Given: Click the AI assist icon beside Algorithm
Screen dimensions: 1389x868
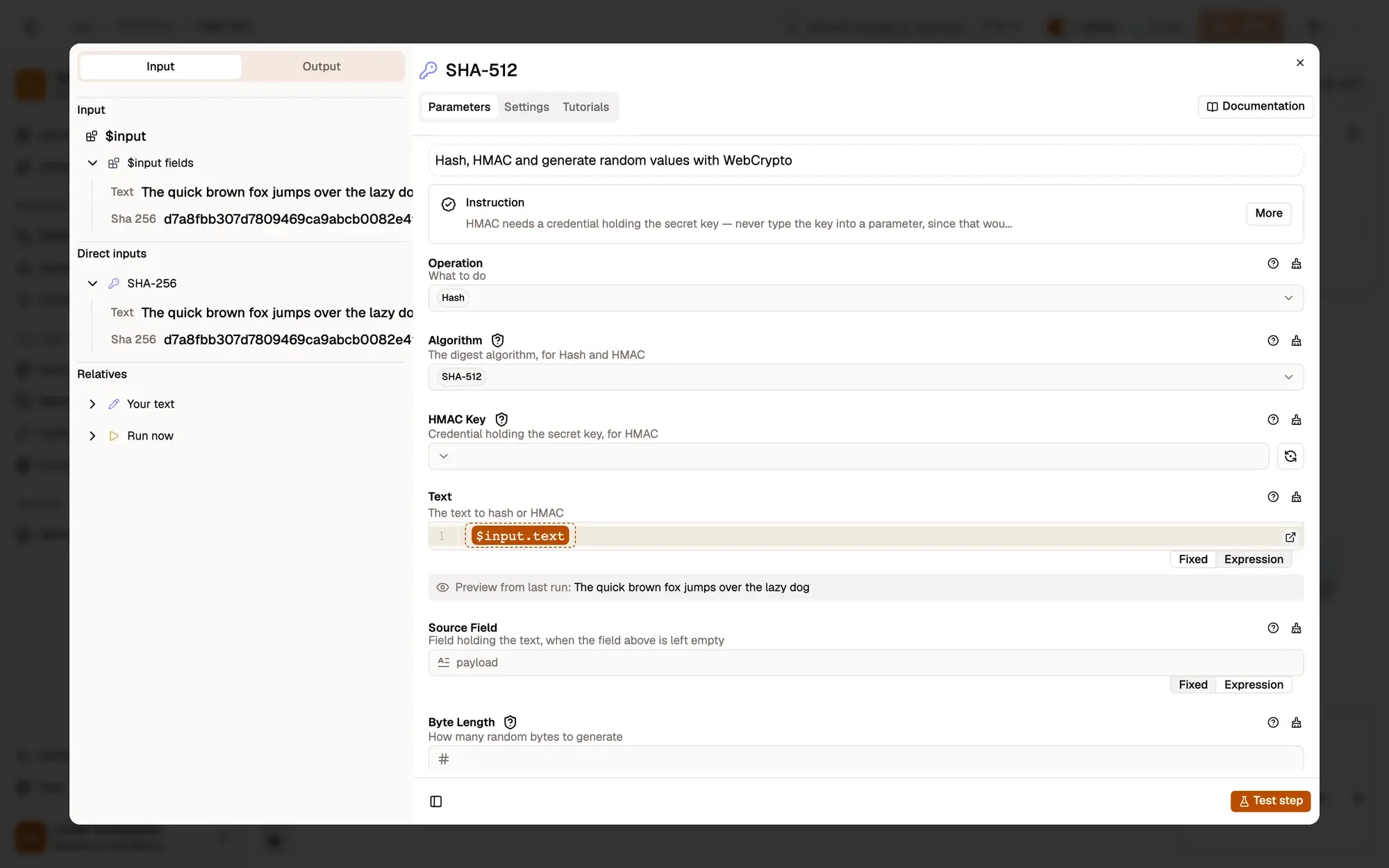Looking at the screenshot, I should point(1296,340).
